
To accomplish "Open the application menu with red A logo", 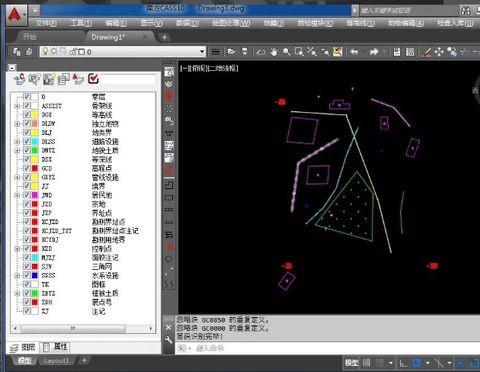I will (17, 15).
